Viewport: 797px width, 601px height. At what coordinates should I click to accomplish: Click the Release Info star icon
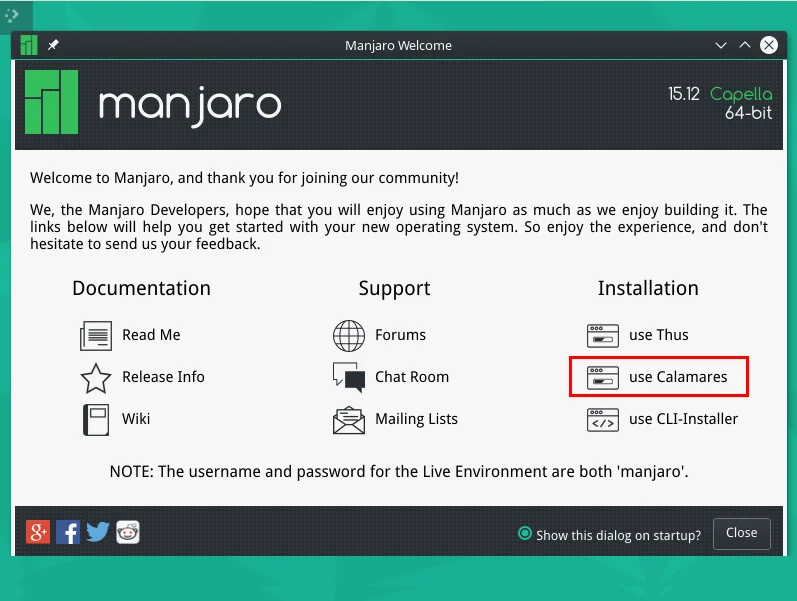click(96, 378)
